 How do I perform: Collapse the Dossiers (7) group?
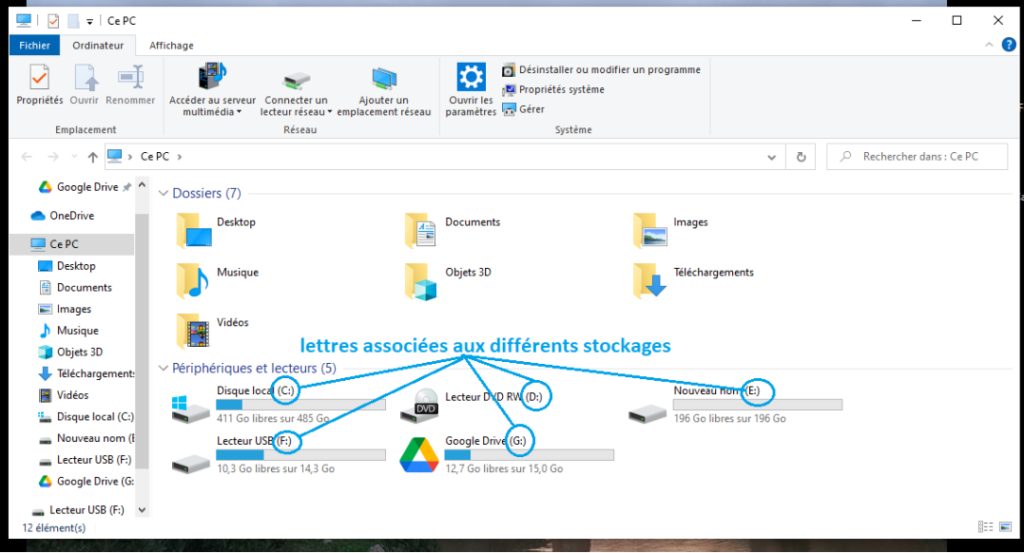click(163, 193)
